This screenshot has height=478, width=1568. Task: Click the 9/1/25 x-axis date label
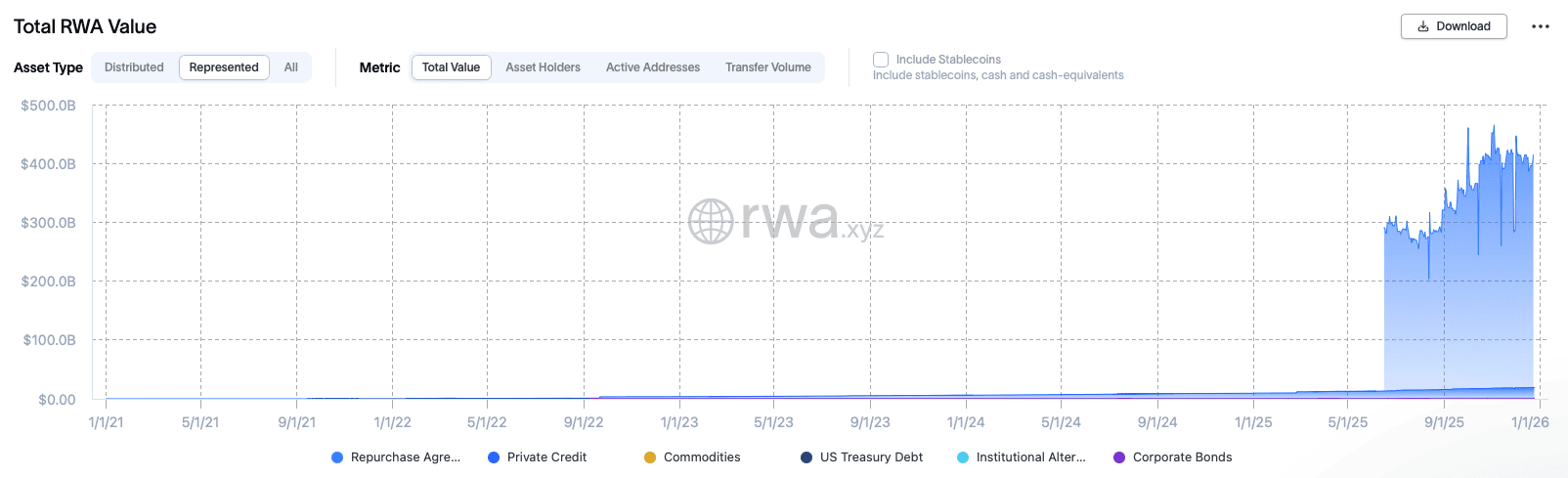pos(1444,422)
